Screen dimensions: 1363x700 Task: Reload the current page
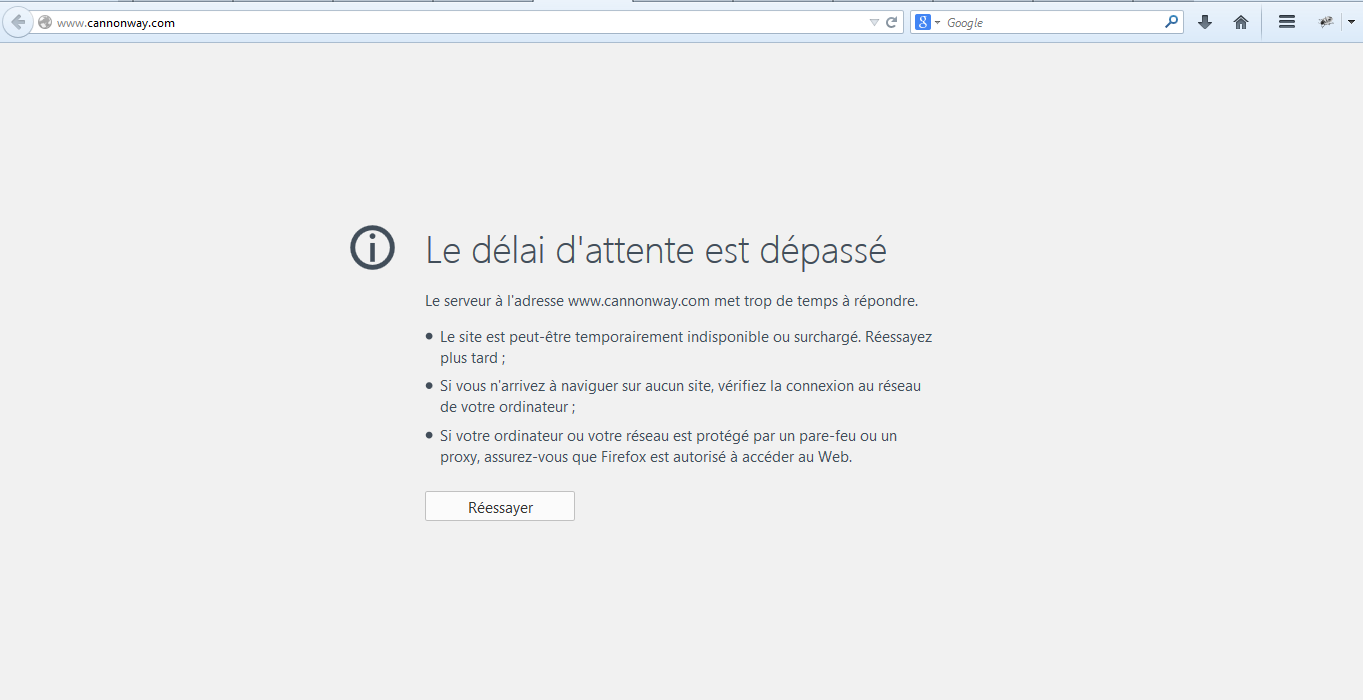[x=892, y=22]
